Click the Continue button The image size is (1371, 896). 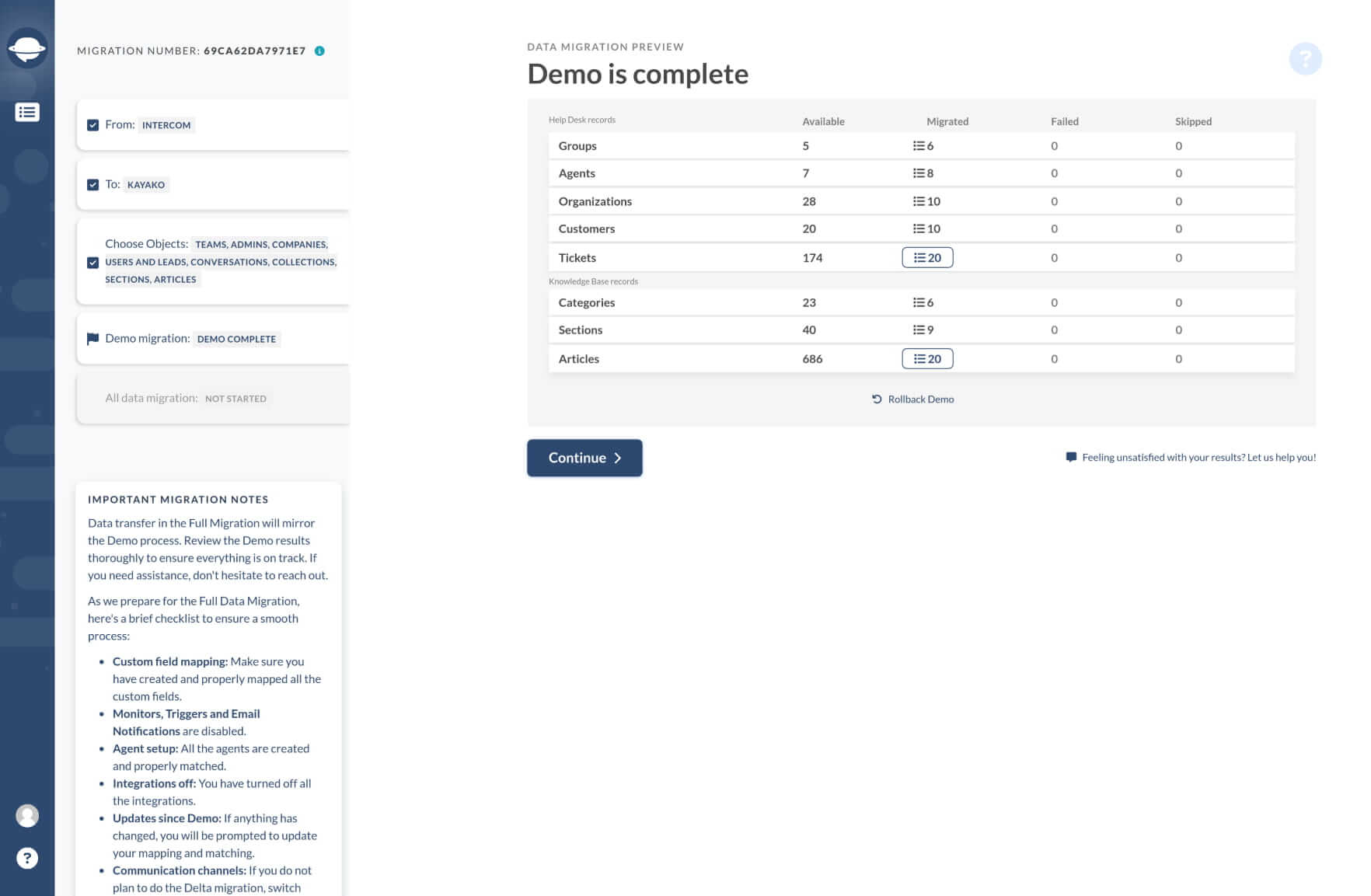(x=584, y=458)
